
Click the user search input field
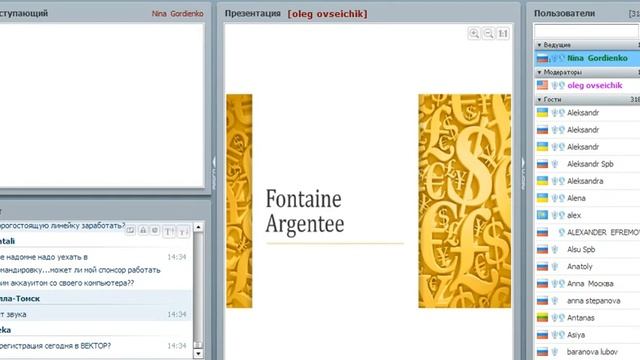(x=587, y=31)
